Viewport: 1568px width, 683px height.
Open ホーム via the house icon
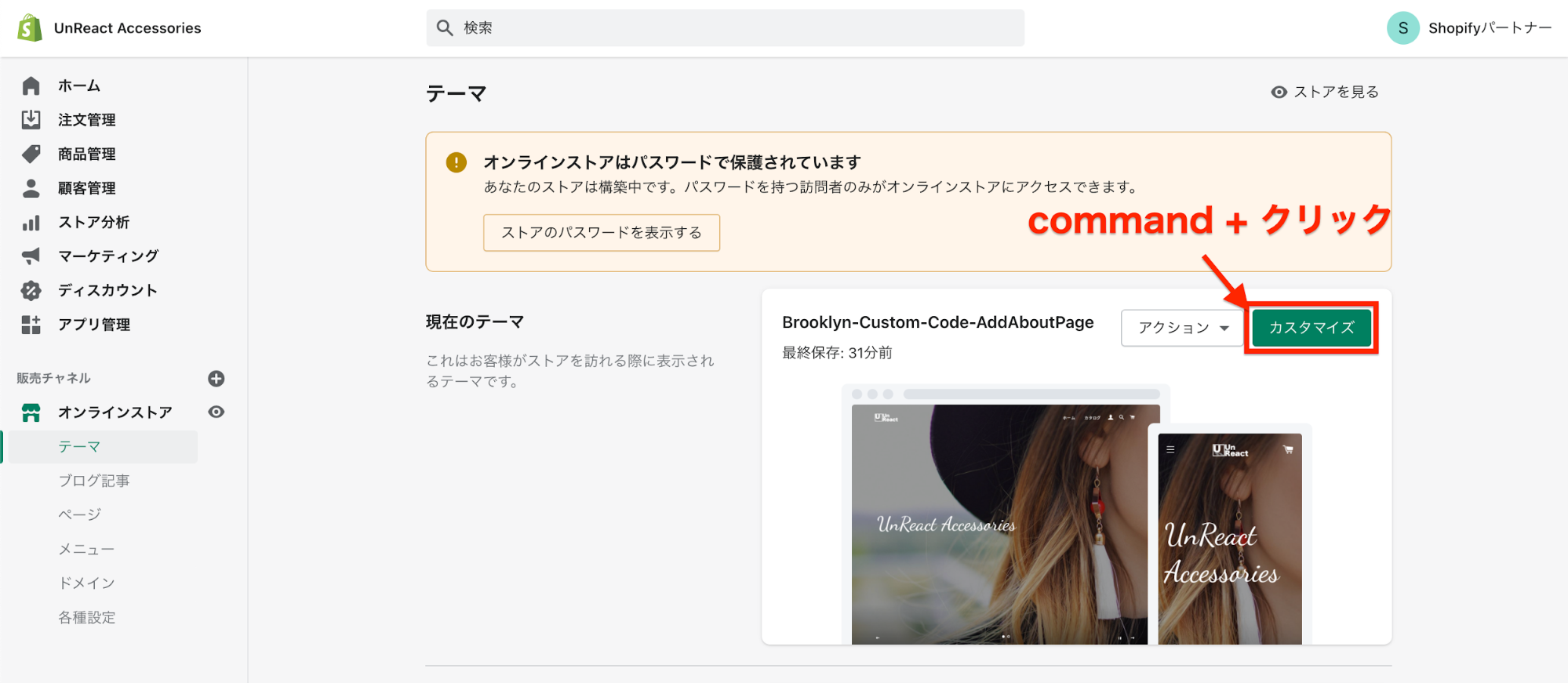31,85
